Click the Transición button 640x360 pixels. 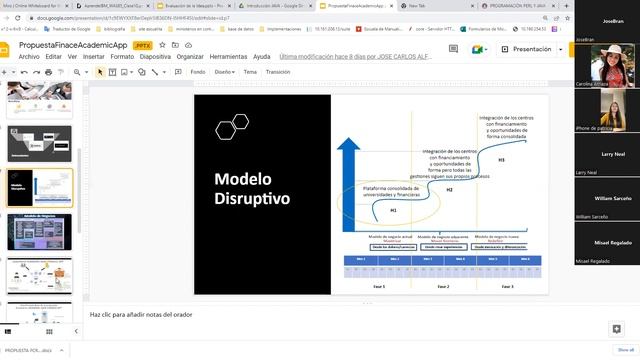[278, 72]
